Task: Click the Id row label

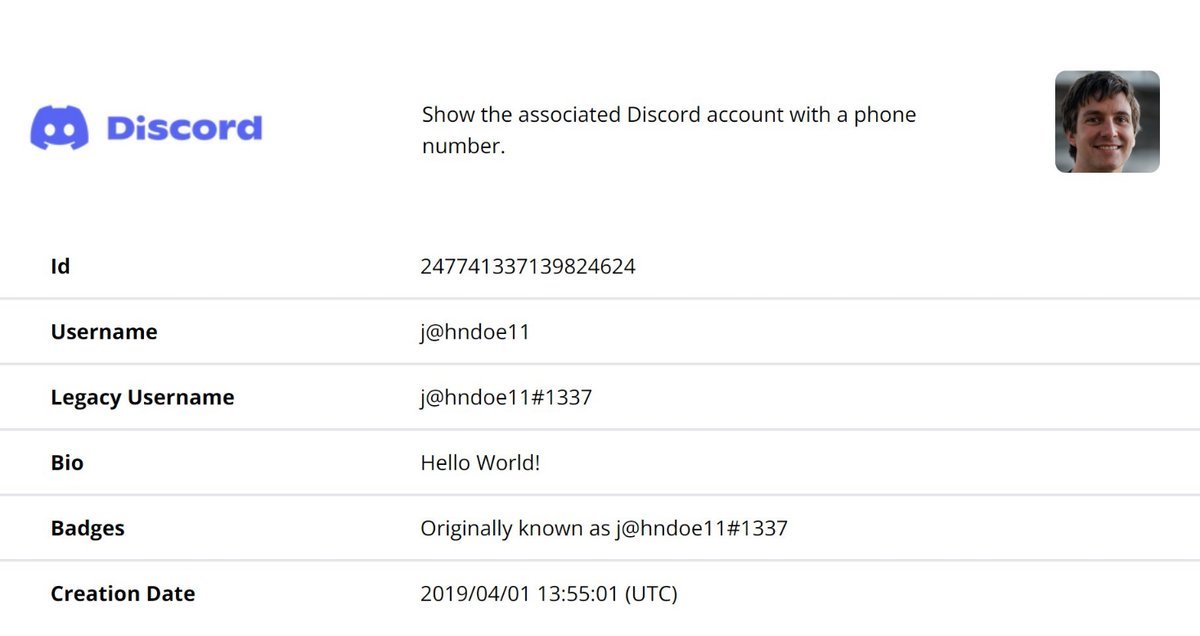Action: click(60, 266)
